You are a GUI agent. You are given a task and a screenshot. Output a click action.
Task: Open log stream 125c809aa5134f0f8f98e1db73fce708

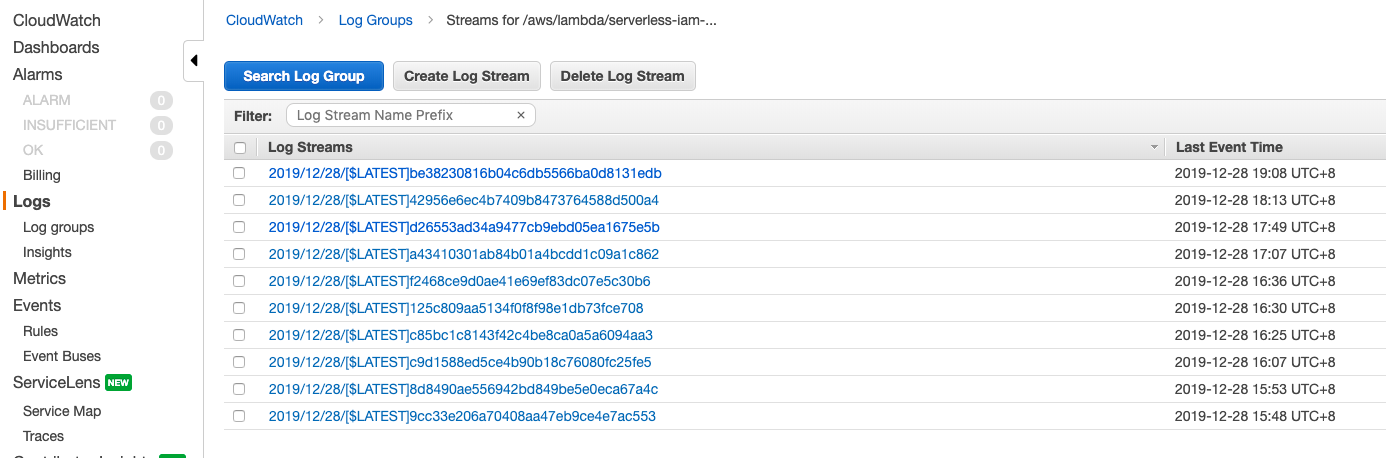pos(456,308)
